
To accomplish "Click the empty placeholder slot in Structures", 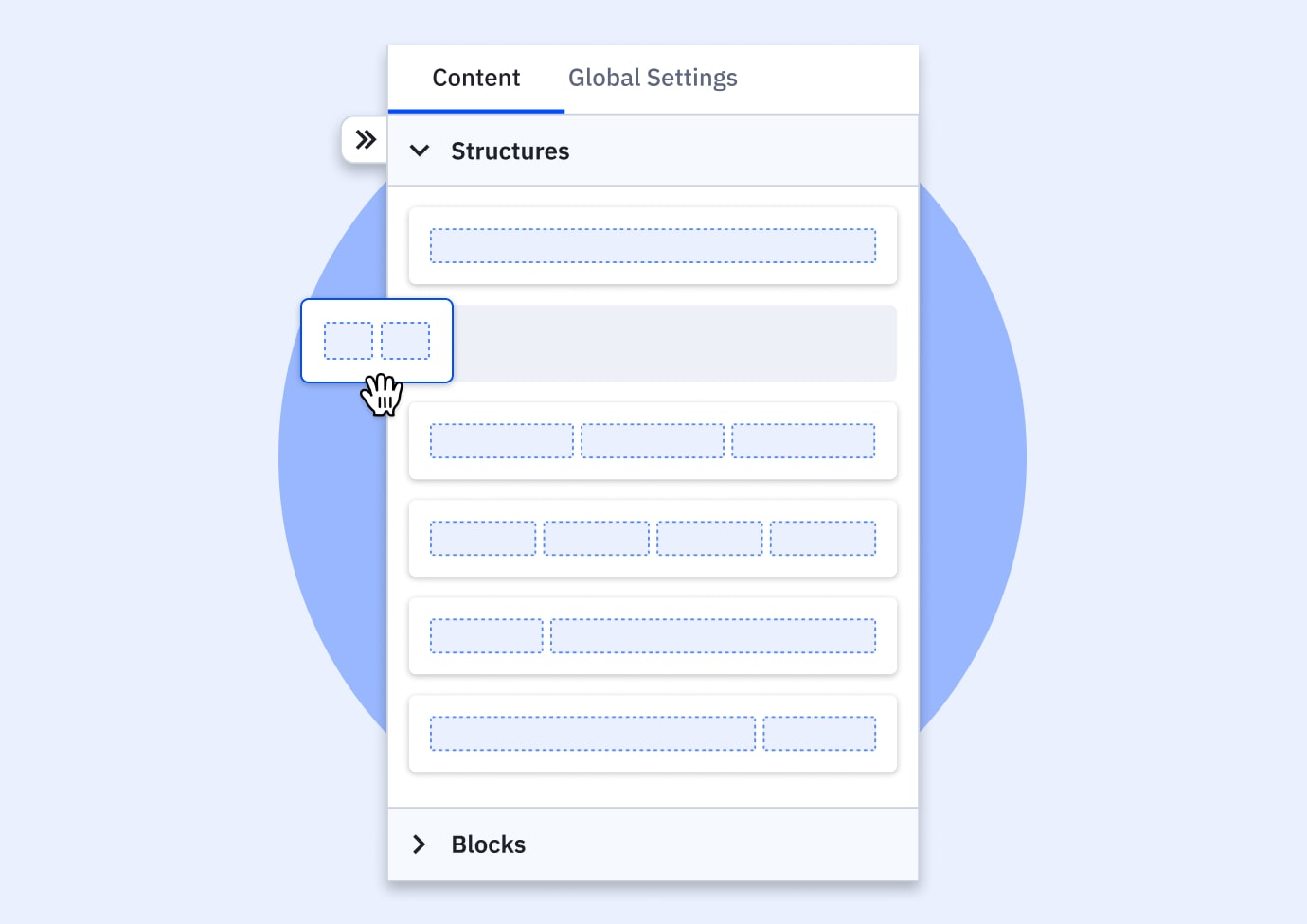I will point(674,343).
